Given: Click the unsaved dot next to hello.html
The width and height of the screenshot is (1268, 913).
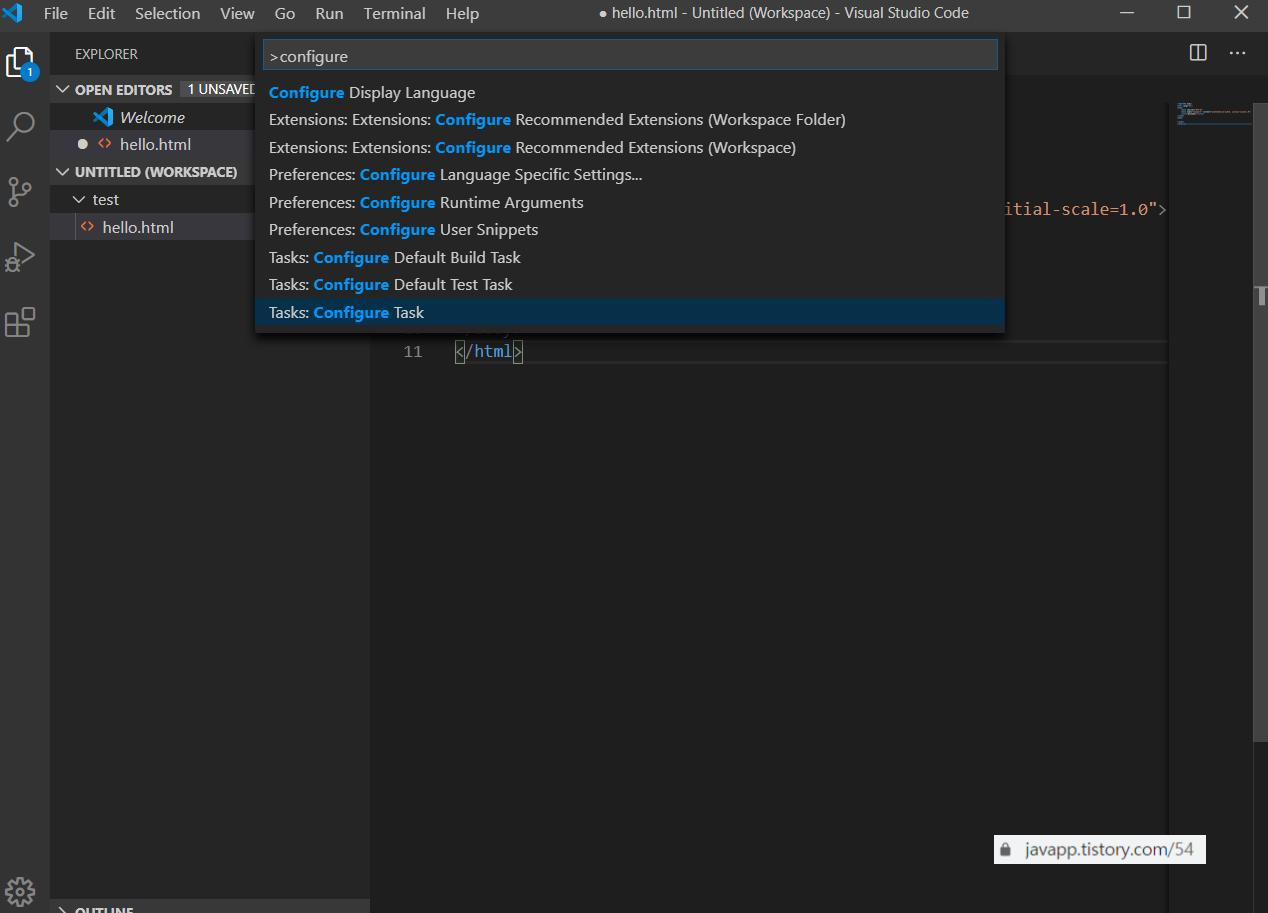Looking at the screenshot, I should (x=83, y=144).
